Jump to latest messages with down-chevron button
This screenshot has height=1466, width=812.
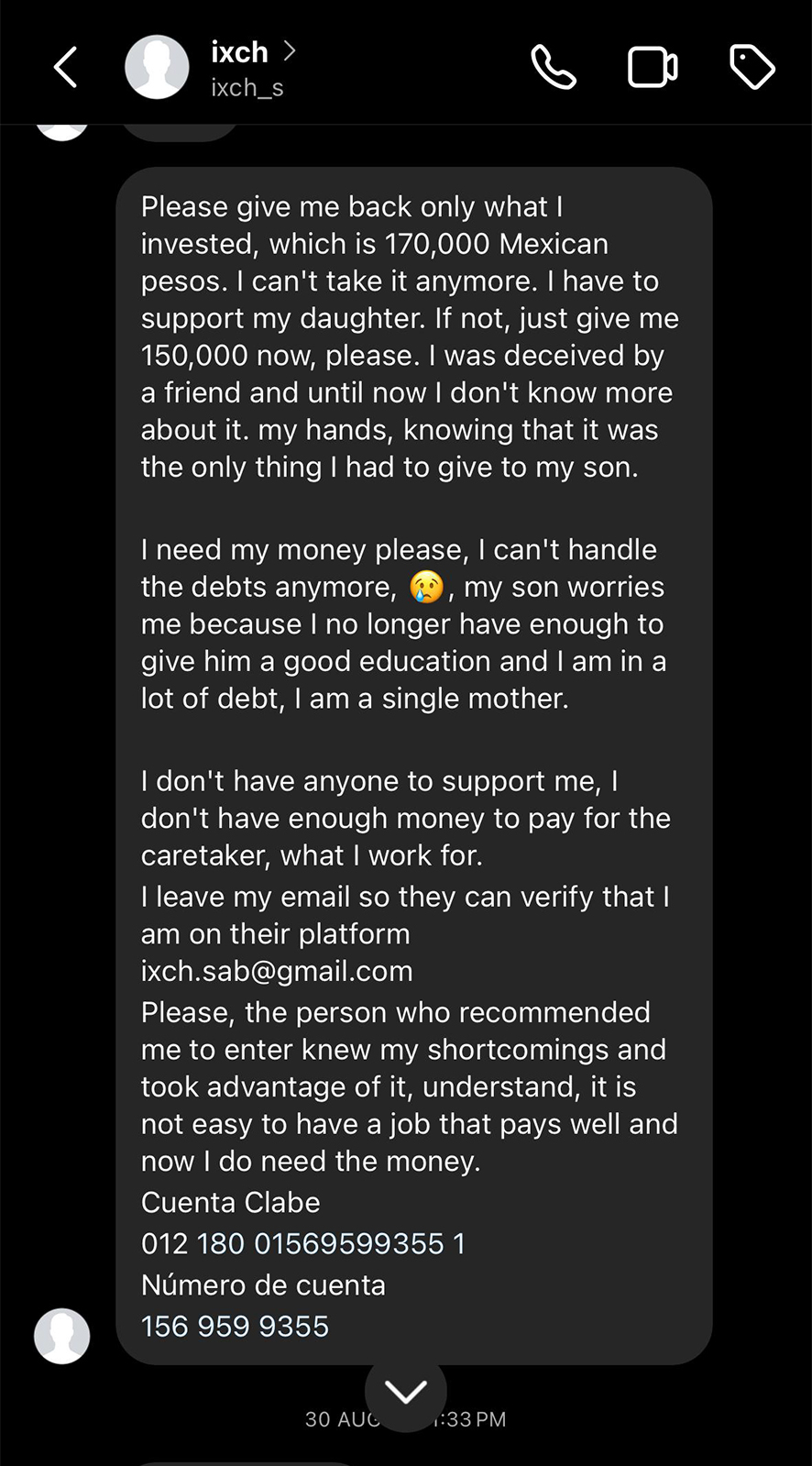tap(406, 1392)
